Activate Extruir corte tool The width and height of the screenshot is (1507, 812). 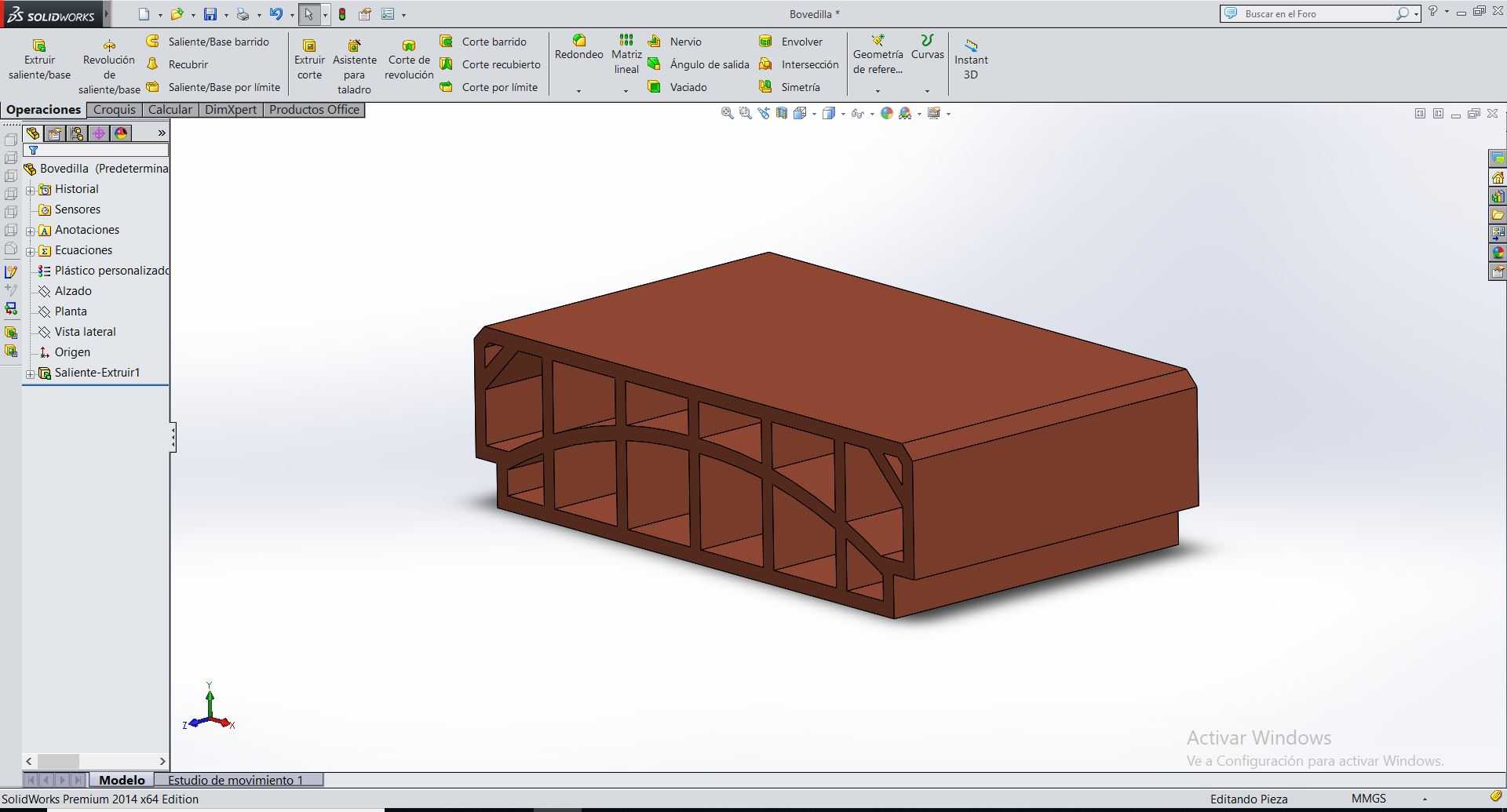click(309, 60)
